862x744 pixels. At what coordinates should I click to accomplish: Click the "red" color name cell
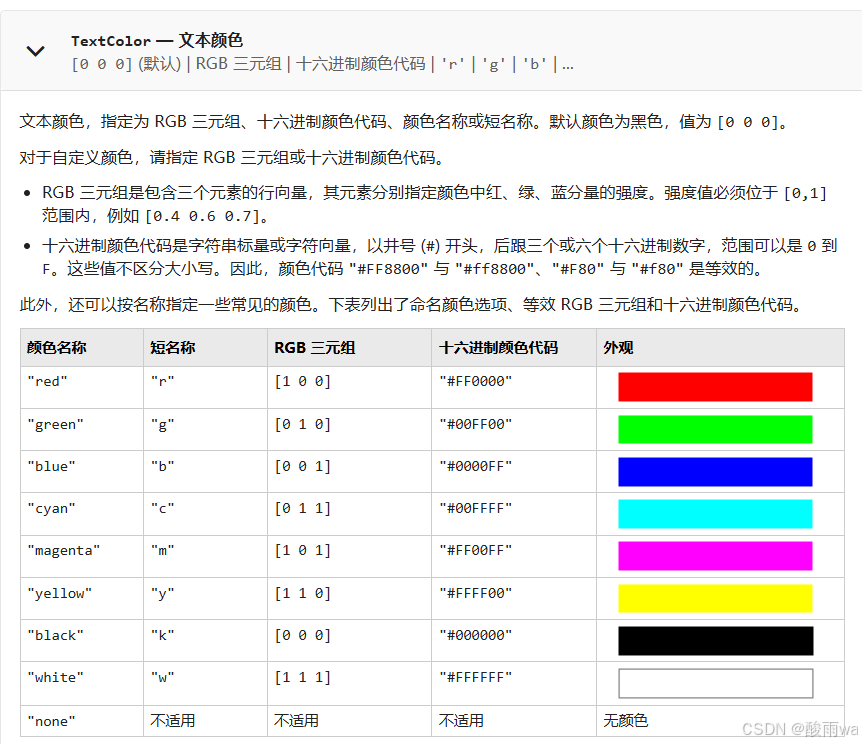click(x=82, y=388)
